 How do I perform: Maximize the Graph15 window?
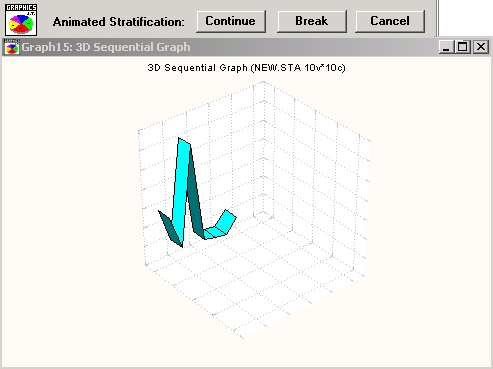tap(463, 47)
